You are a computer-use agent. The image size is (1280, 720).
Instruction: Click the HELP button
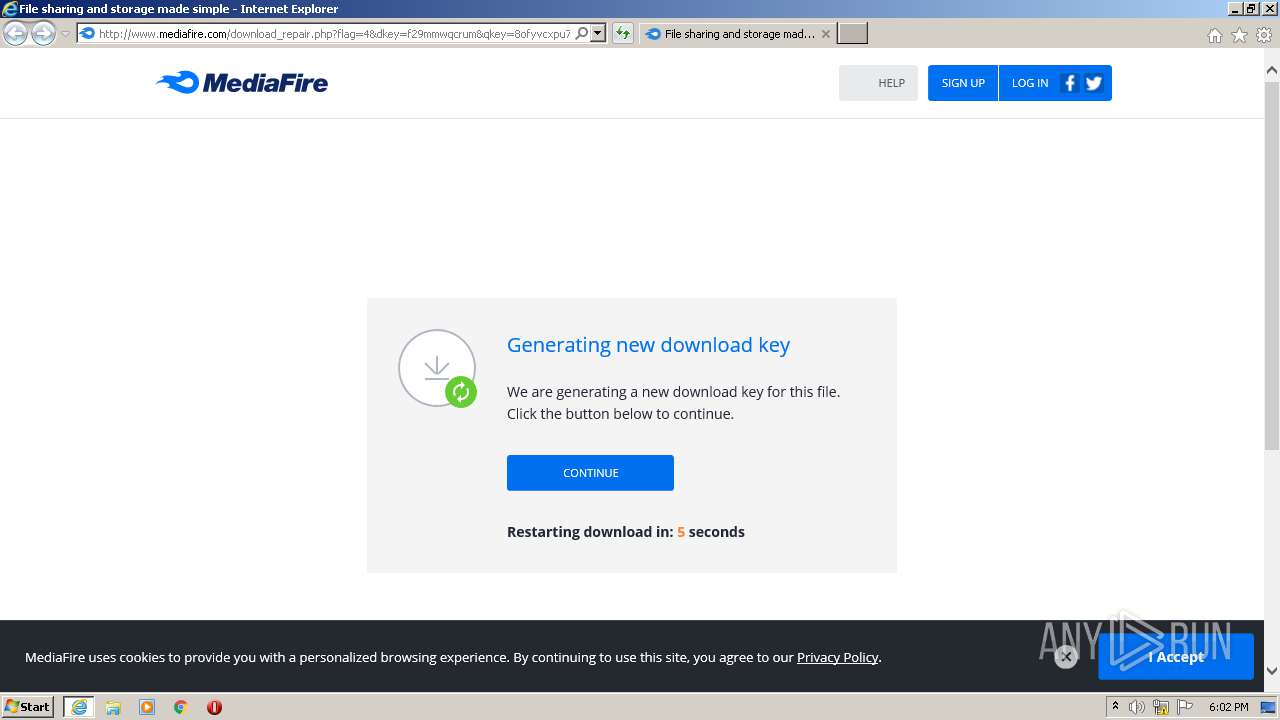pos(878,83)
